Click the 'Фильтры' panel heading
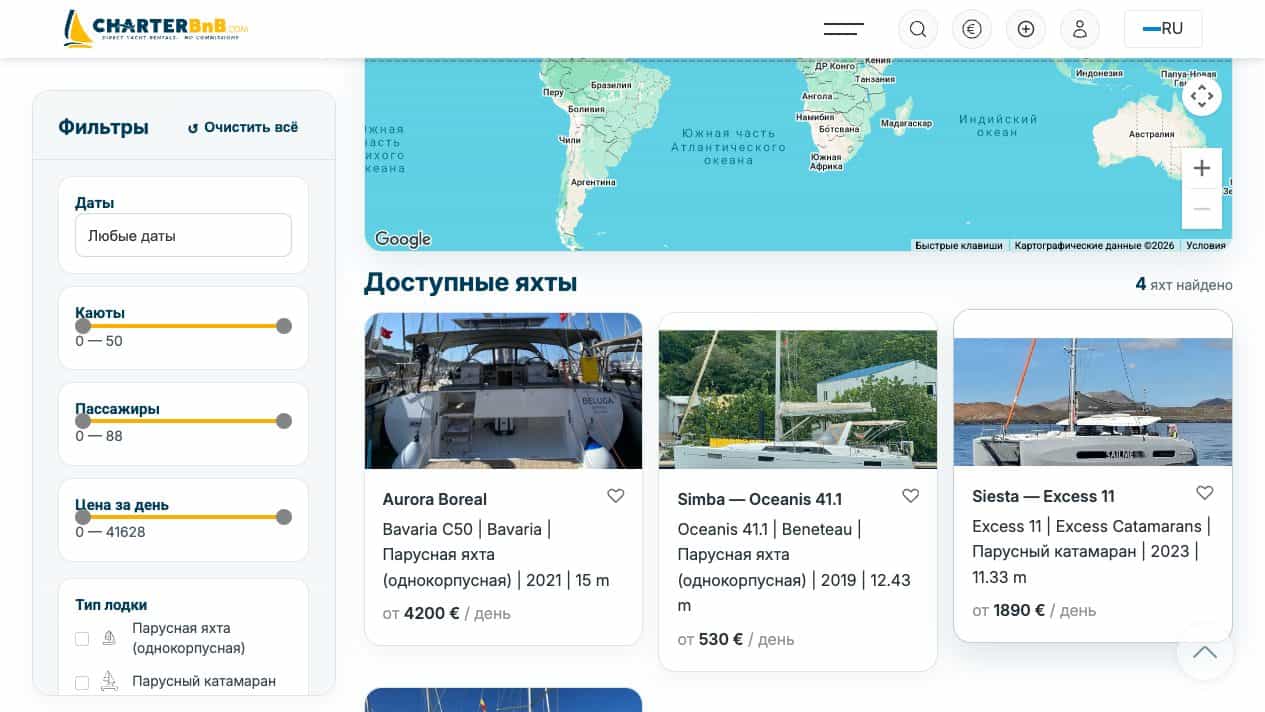The width and height of the screenshot is (1265, 712). tap(103, 127)
